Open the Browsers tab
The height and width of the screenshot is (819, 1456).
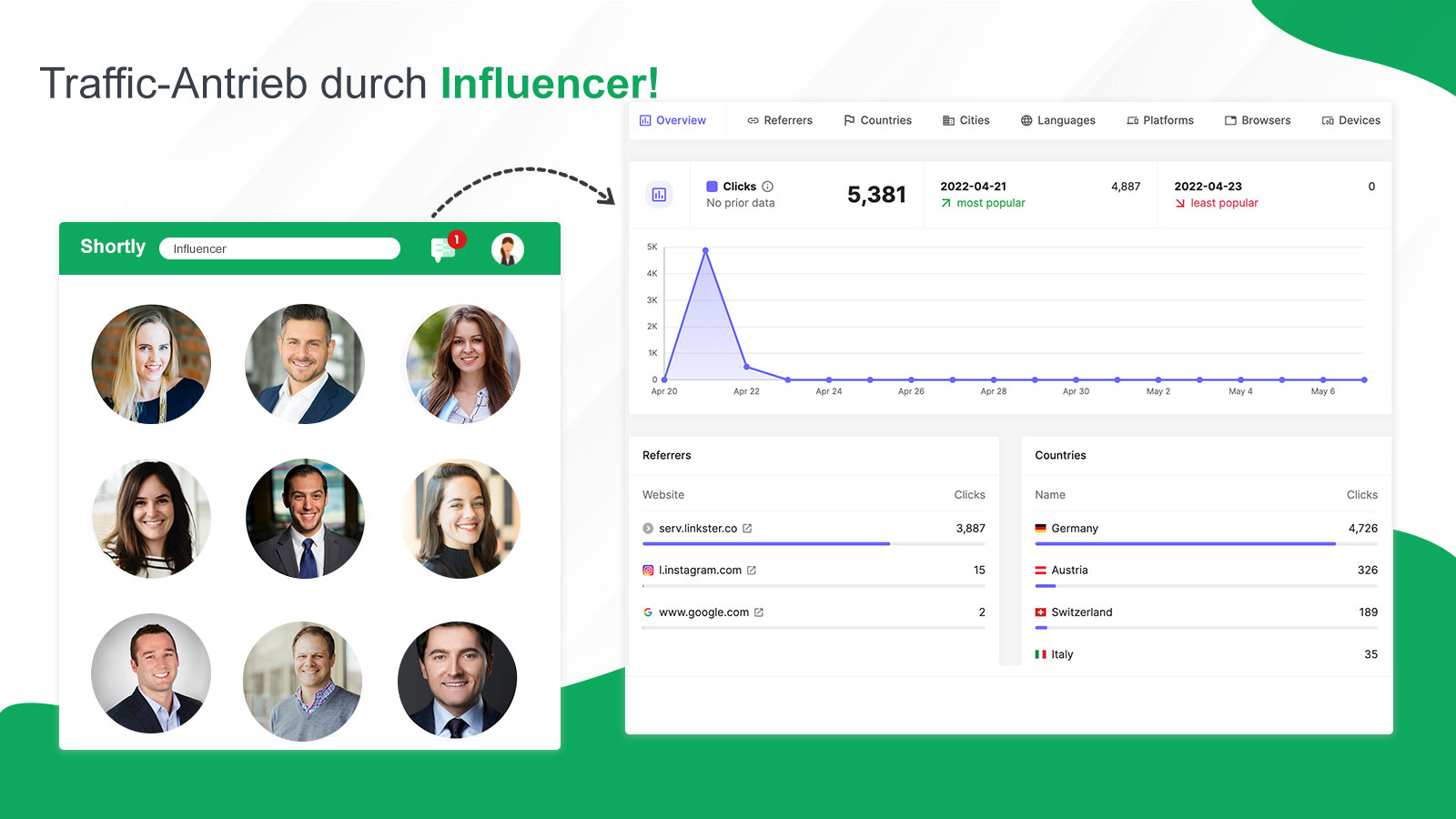point(1258,120)
